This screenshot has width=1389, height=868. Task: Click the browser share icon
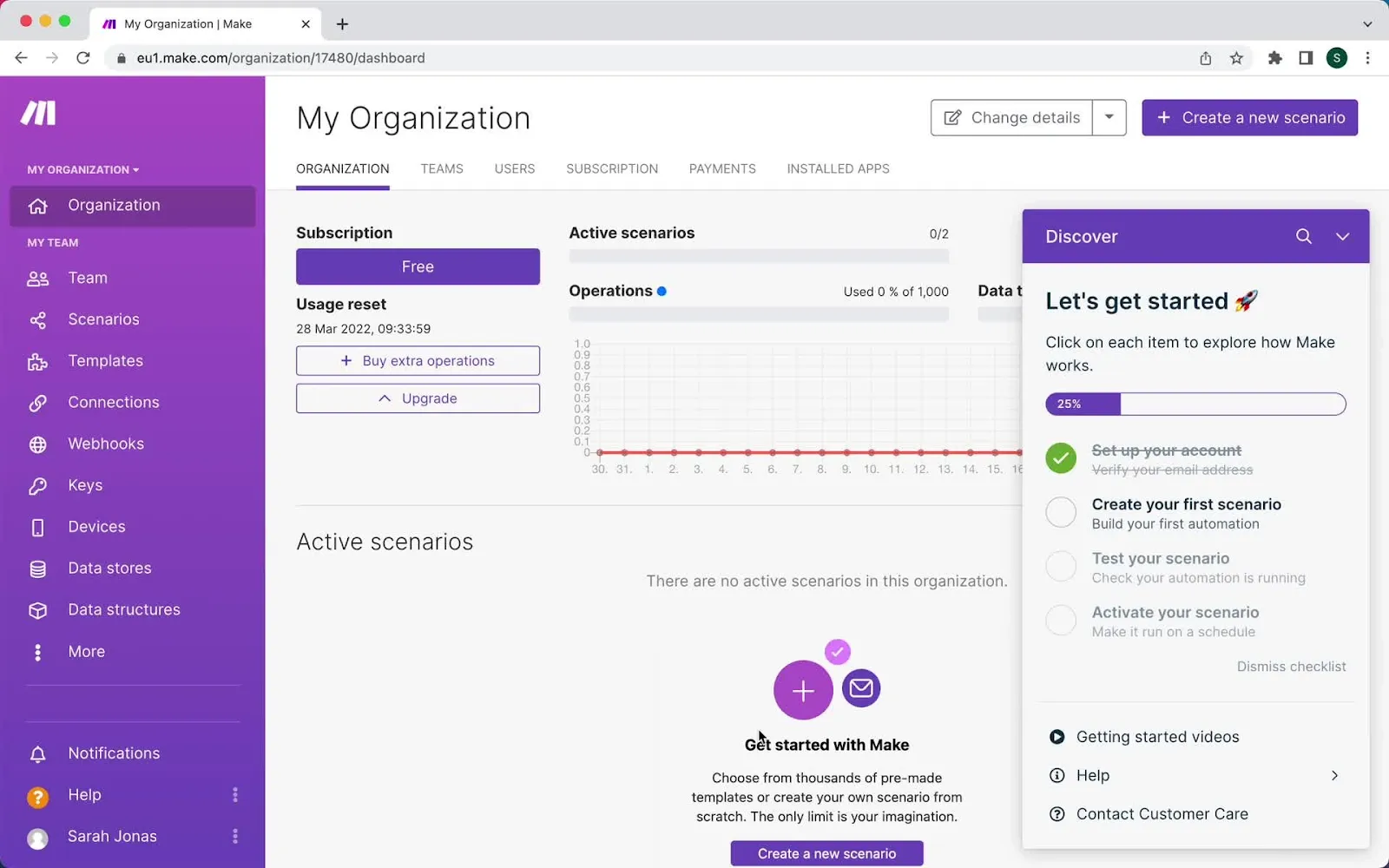click(x=1205, y=58)
